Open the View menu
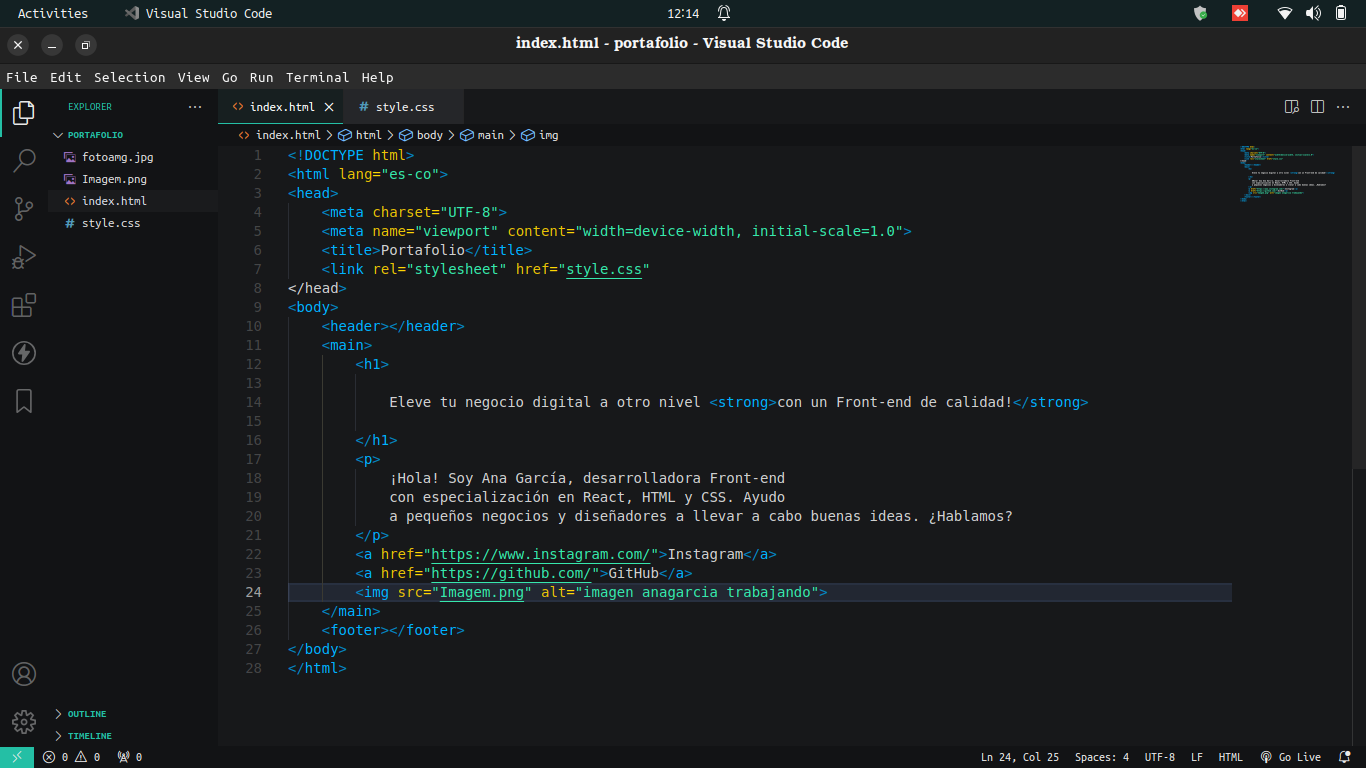1366x768 pixels. [194, 77]
